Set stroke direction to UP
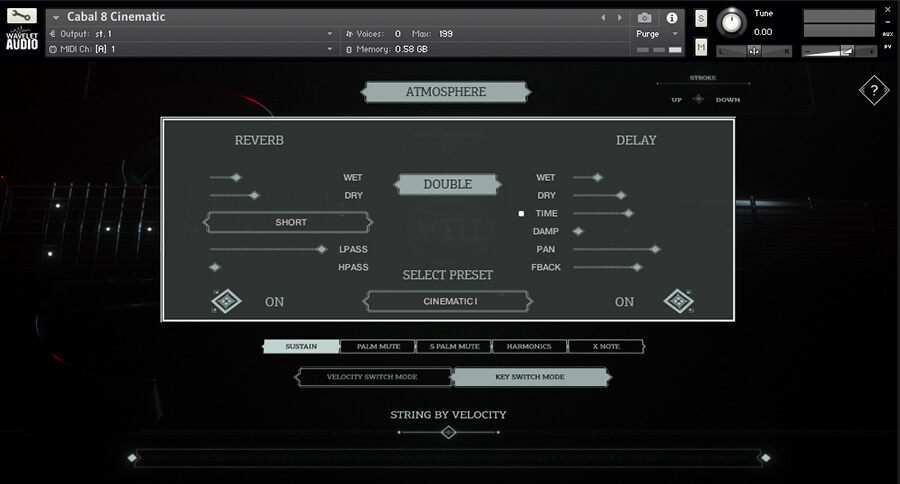The width and height of the screenshot is (900, 484). tap(677, 100)
